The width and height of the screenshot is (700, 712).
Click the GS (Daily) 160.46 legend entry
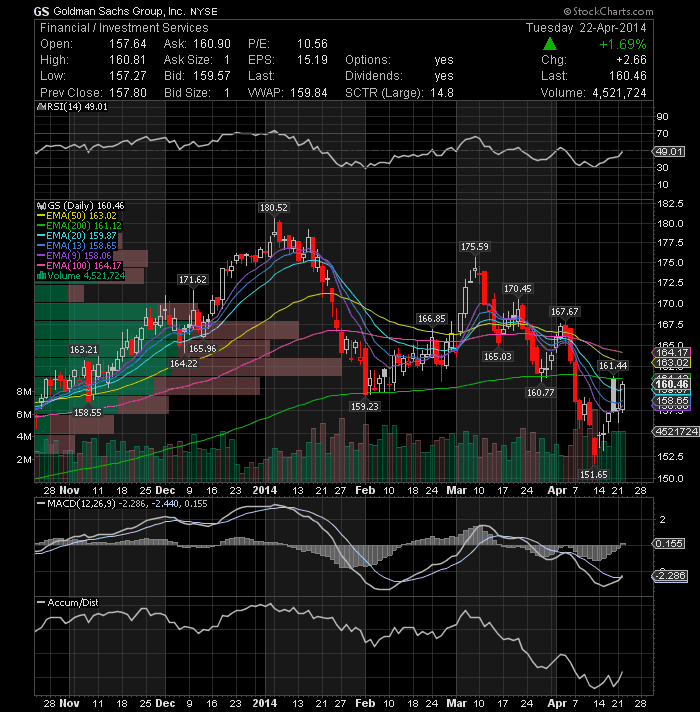click(86, 206)
